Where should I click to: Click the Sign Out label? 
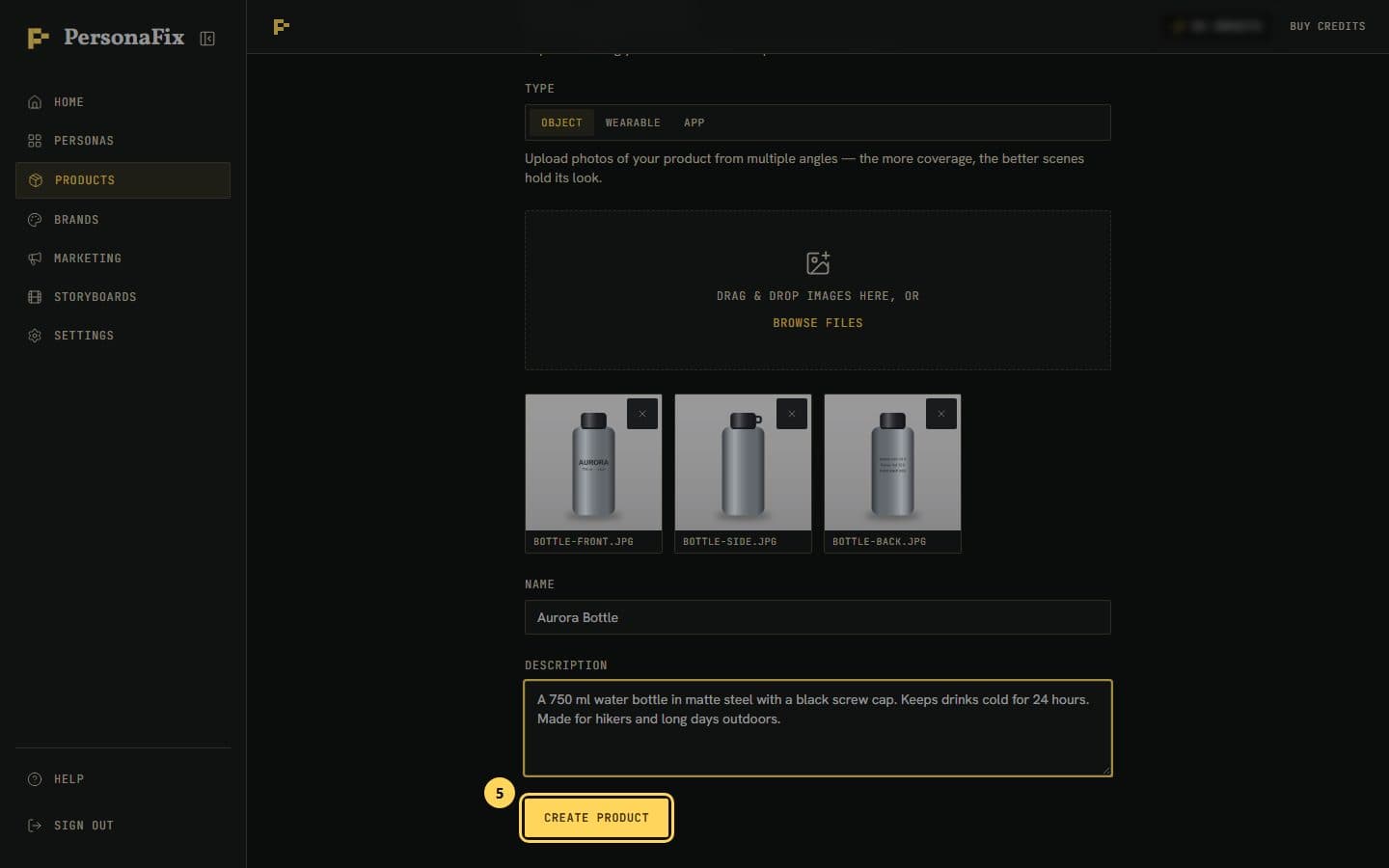pos(84,826)
